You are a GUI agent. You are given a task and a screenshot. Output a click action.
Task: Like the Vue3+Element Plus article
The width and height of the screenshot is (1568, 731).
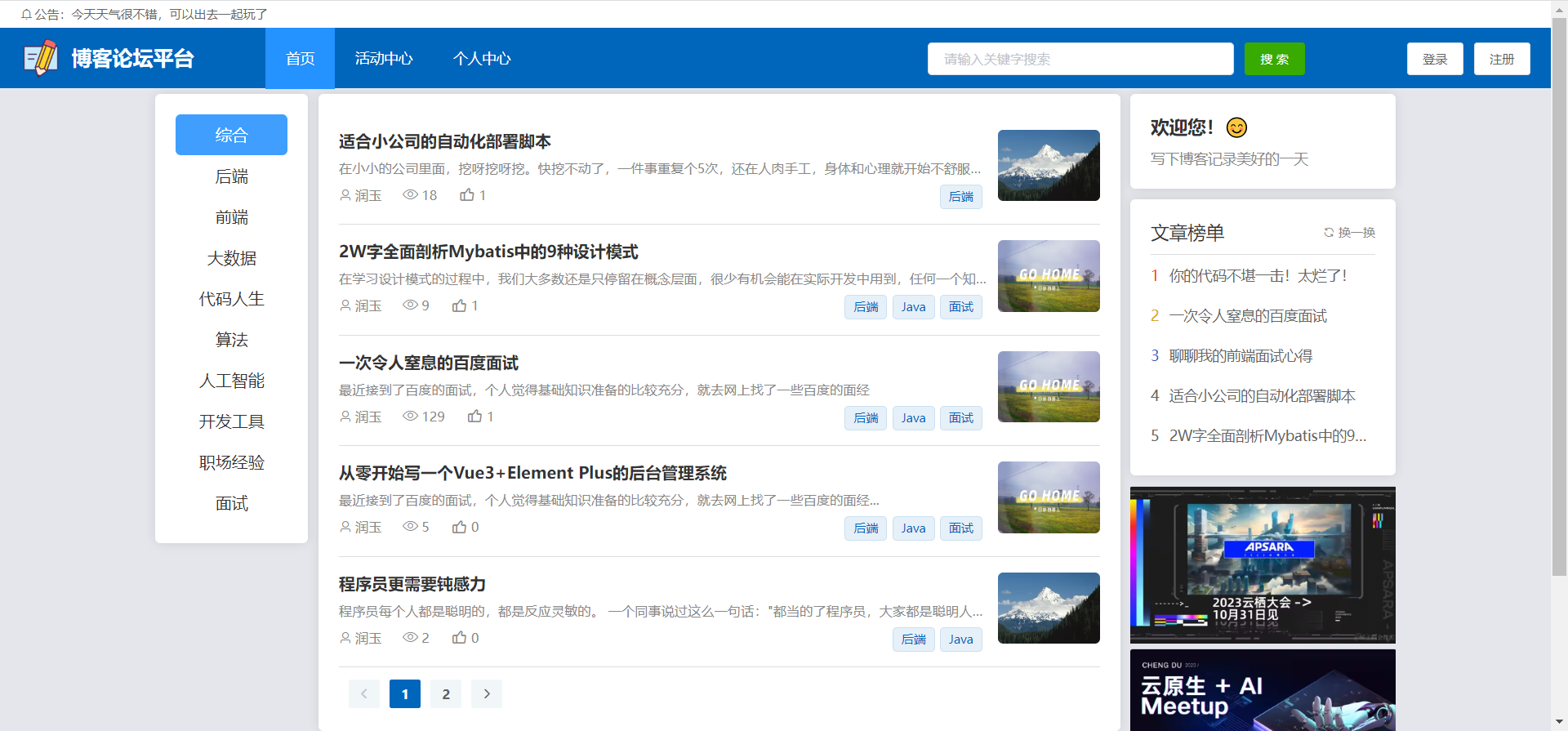coord(460,527)
